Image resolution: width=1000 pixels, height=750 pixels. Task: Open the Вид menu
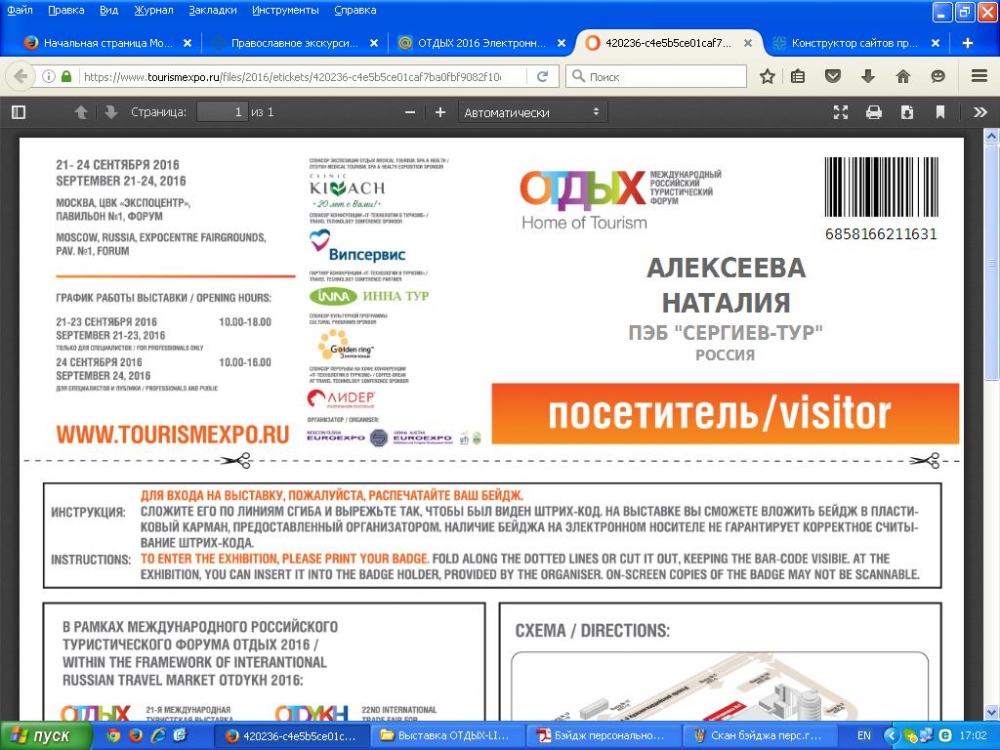point(109,10)
